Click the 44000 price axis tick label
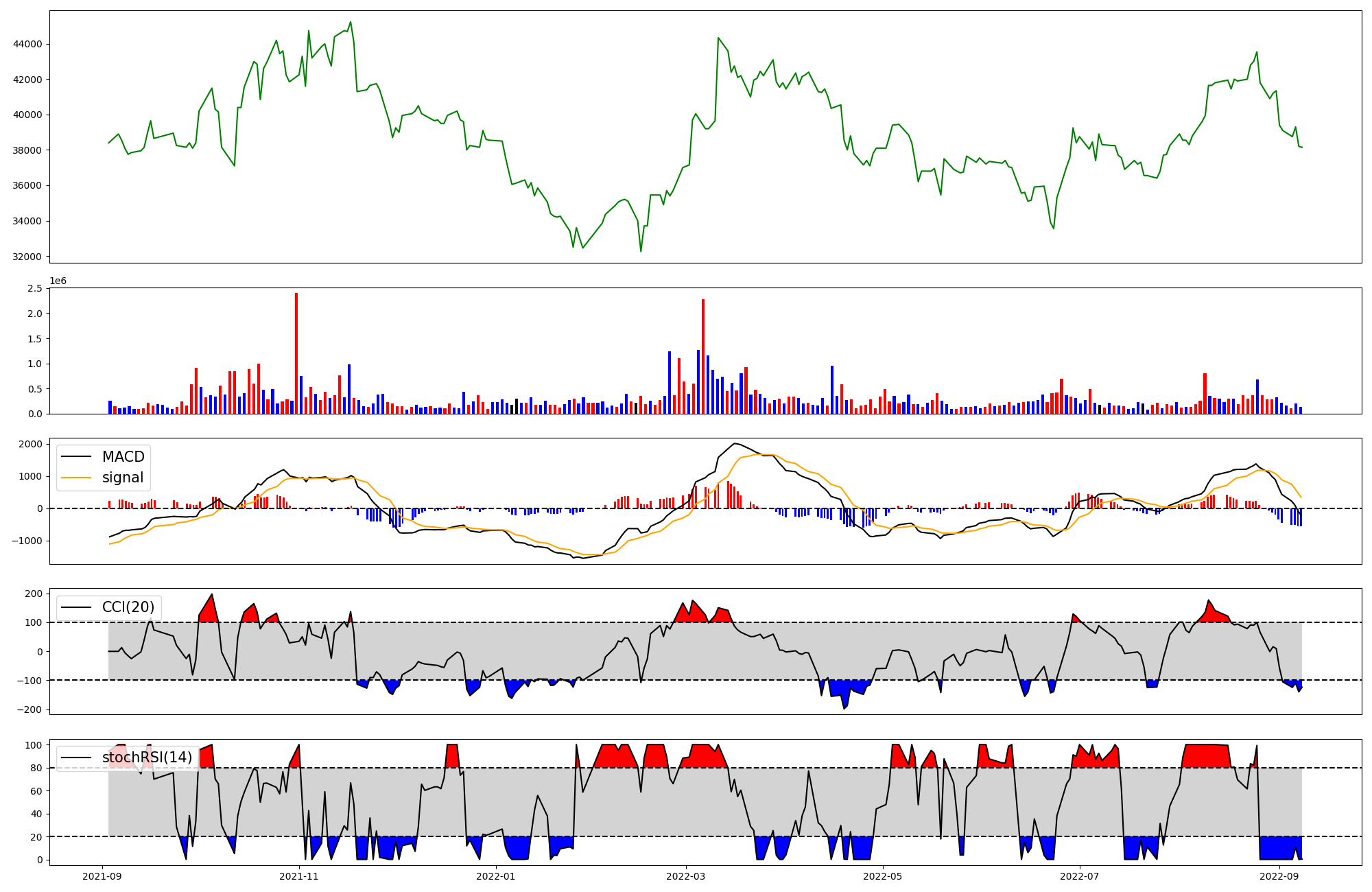 (x=27, y=44)
